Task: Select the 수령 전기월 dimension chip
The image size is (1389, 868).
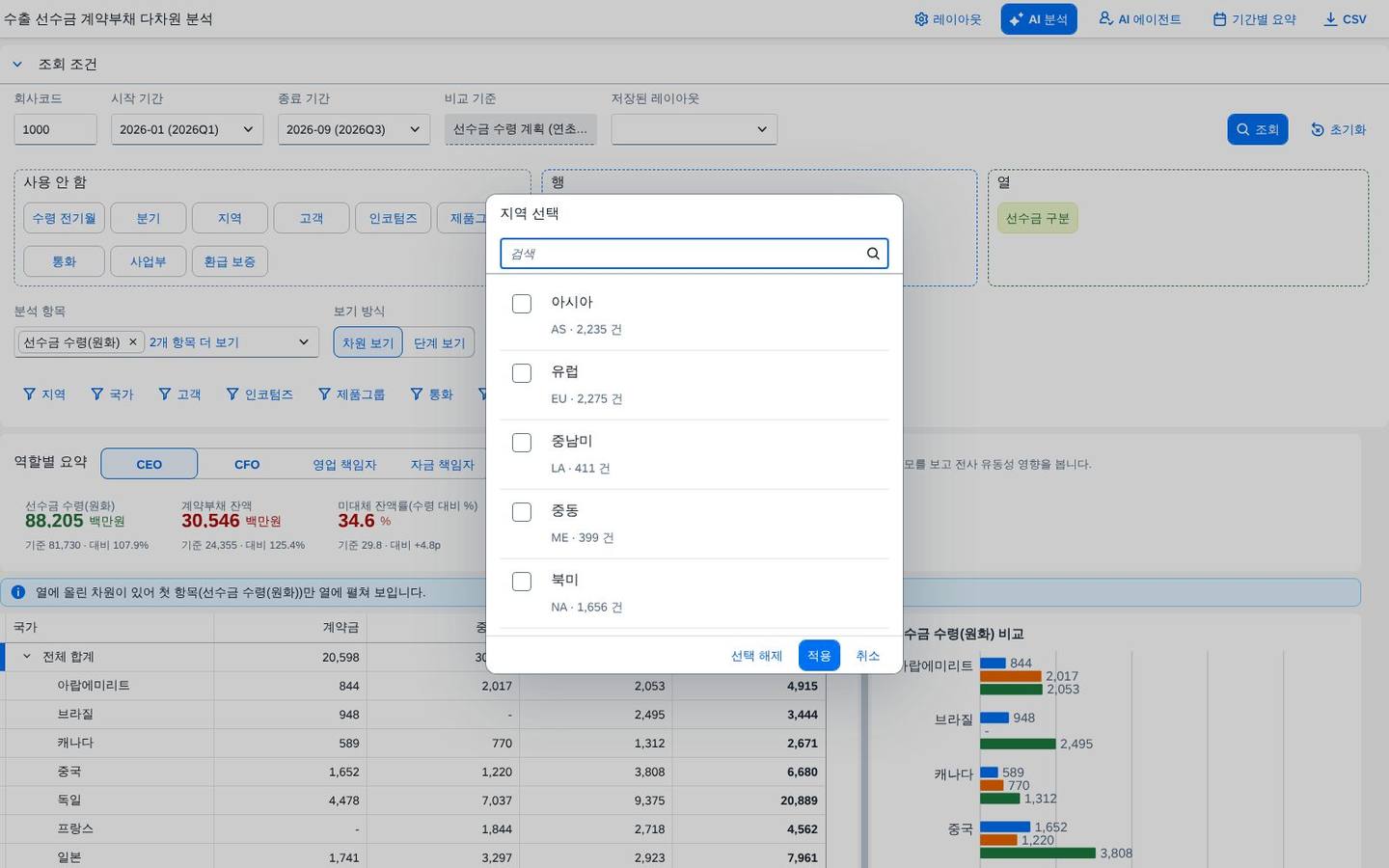Action: [64, 218]
